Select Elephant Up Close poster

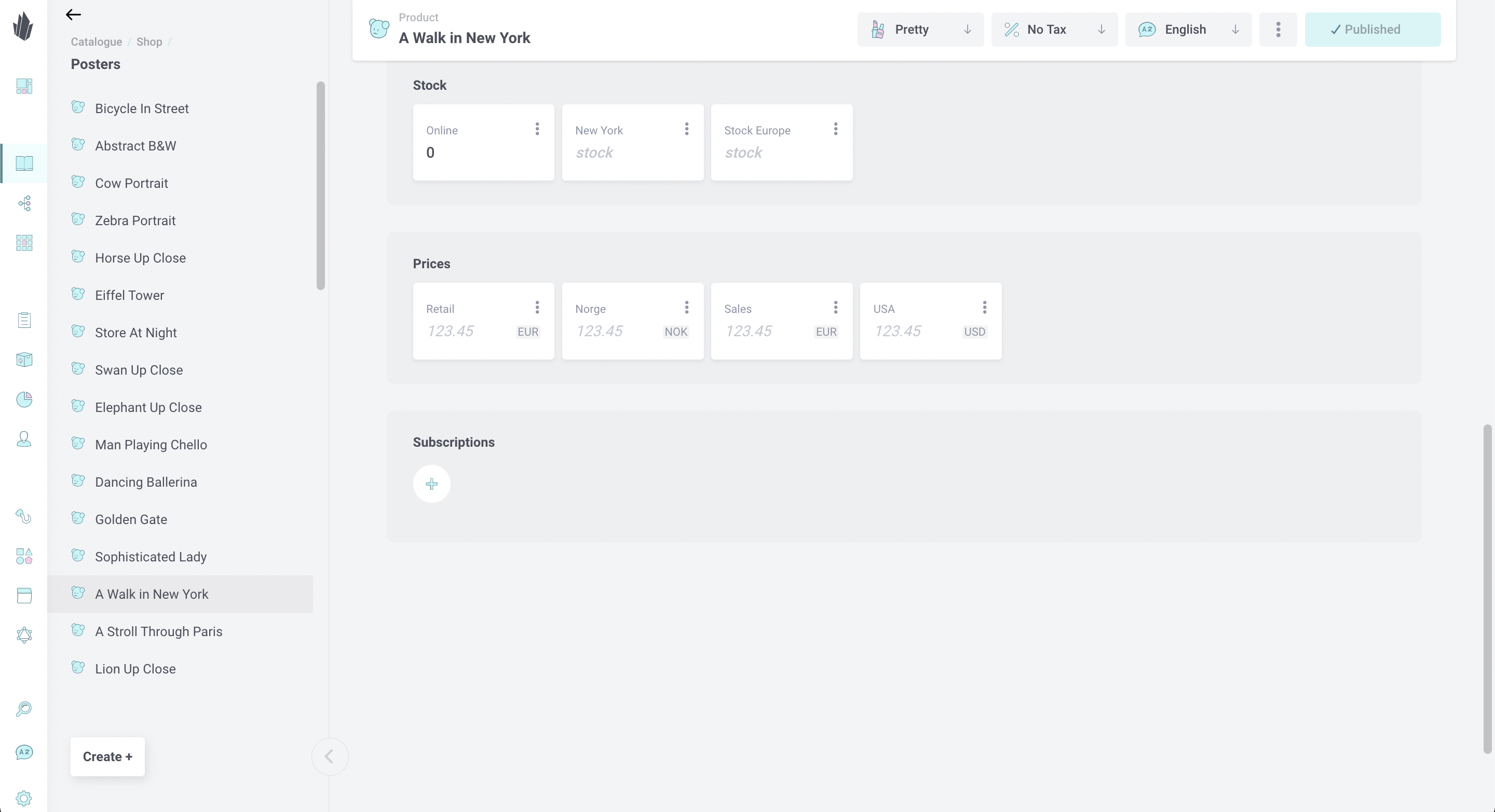(180, 407)
